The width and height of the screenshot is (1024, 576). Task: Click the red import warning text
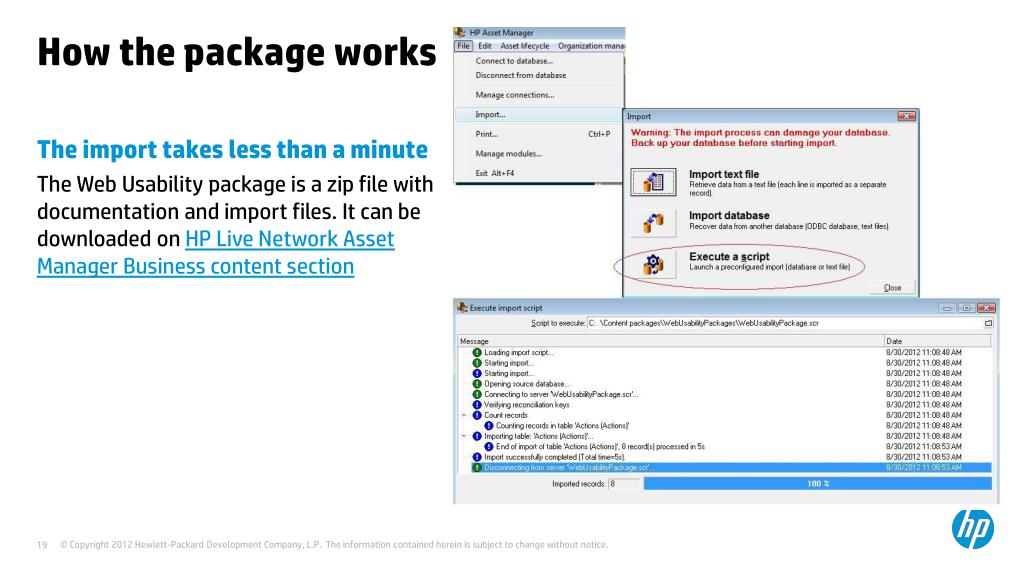[x=760, y=138]
